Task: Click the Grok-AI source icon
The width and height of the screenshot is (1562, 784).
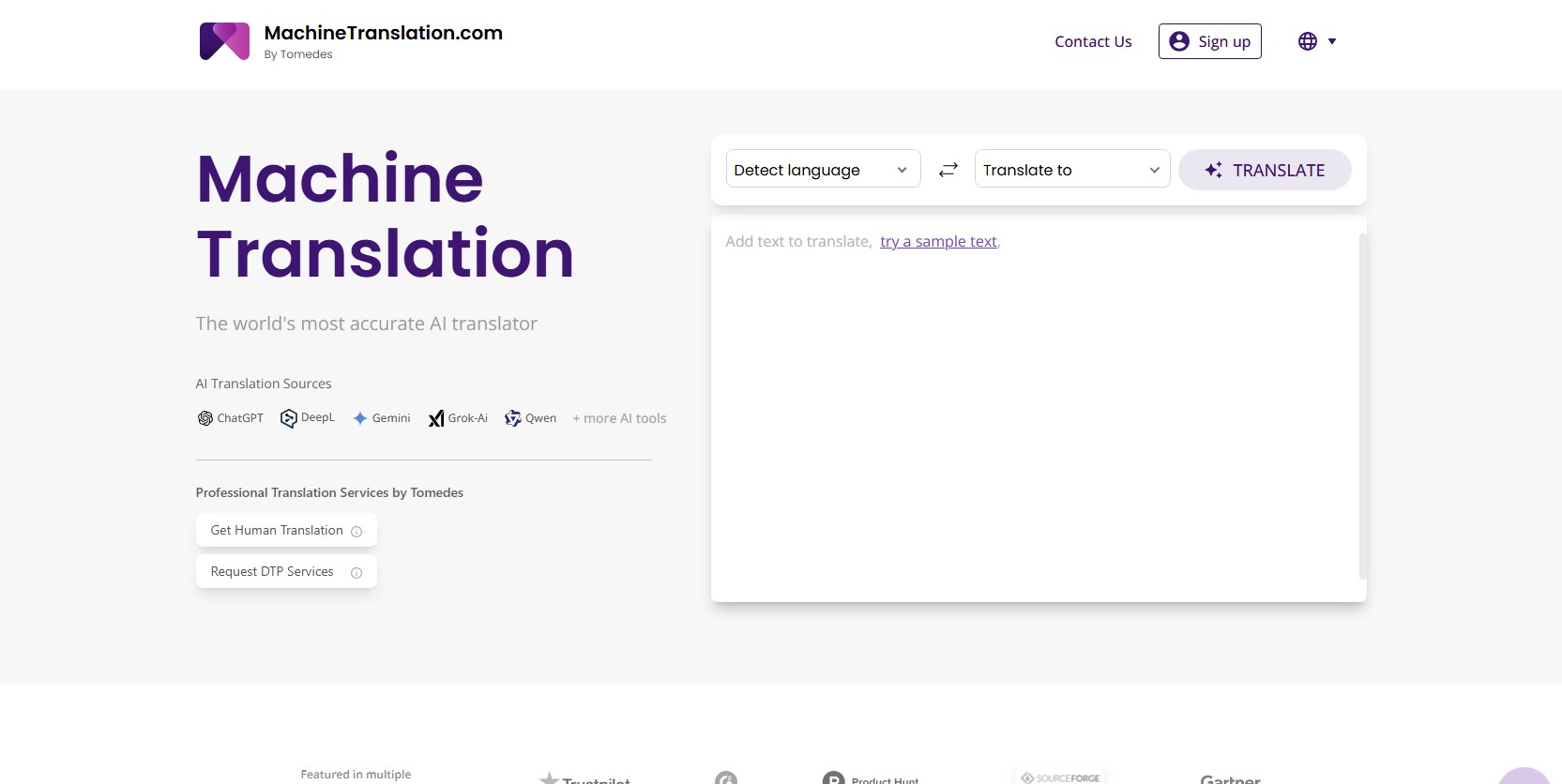Action: [x=436, y=418]
